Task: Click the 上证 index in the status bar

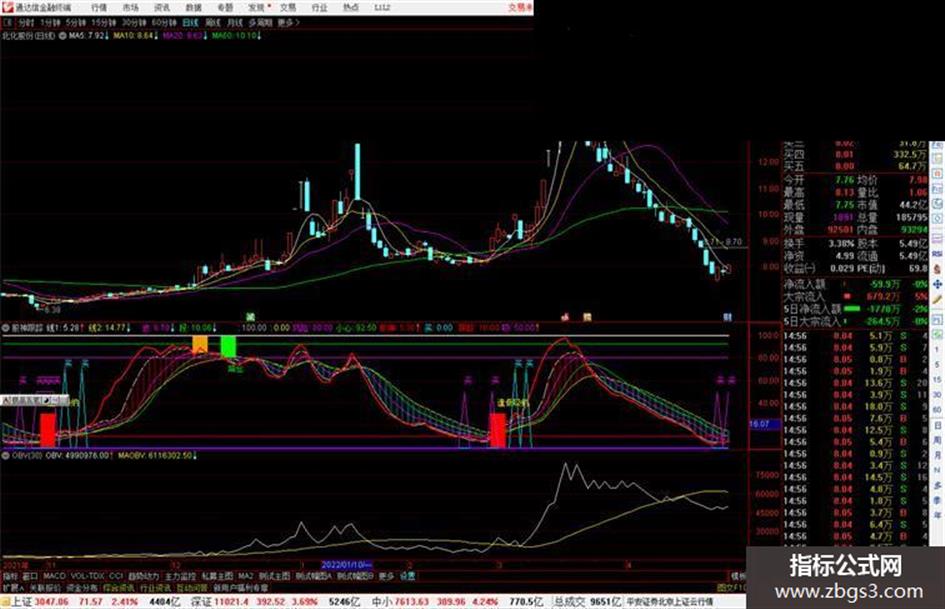Action: click(22, 602)
